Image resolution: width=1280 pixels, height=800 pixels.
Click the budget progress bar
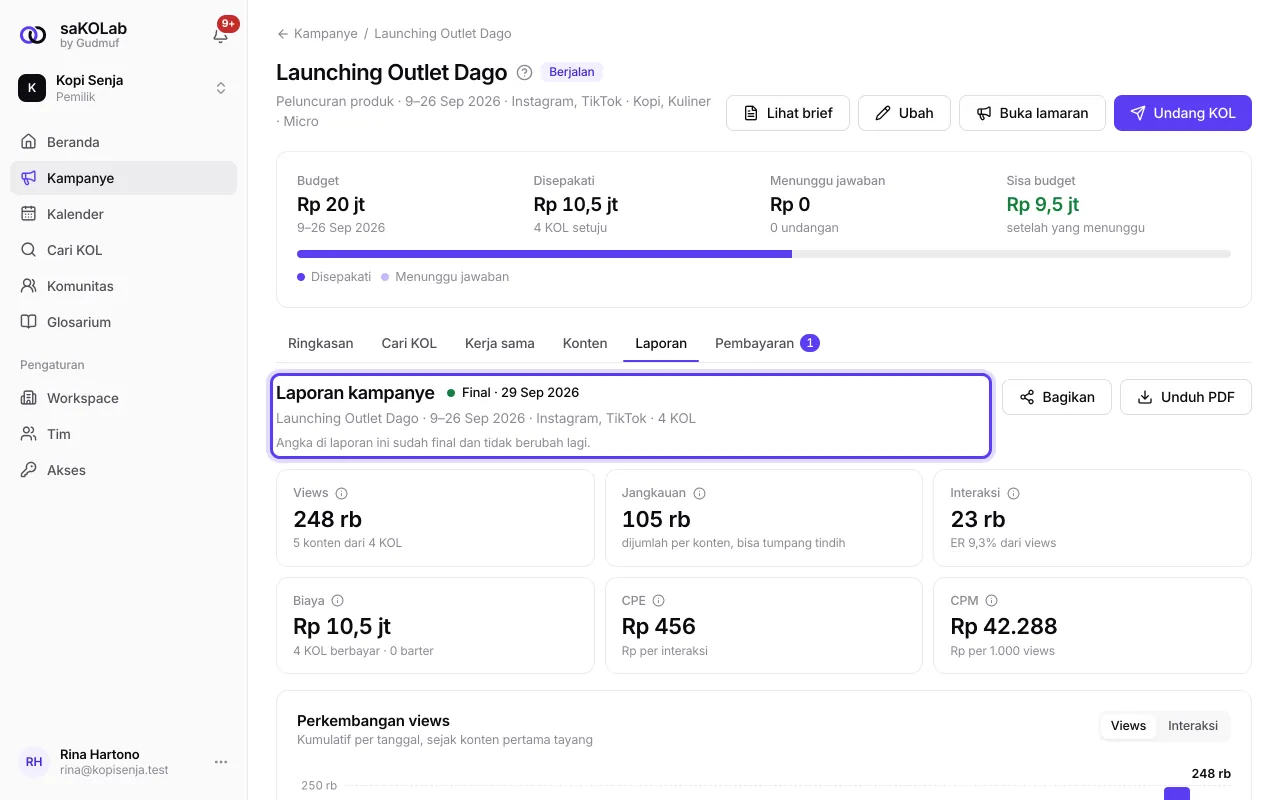point(764,254)
